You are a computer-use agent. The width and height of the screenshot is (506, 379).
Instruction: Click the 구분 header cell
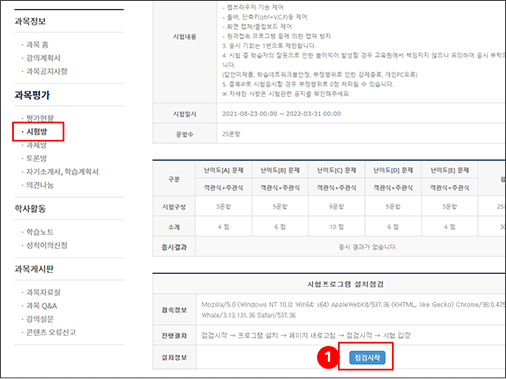coord(174,179)
